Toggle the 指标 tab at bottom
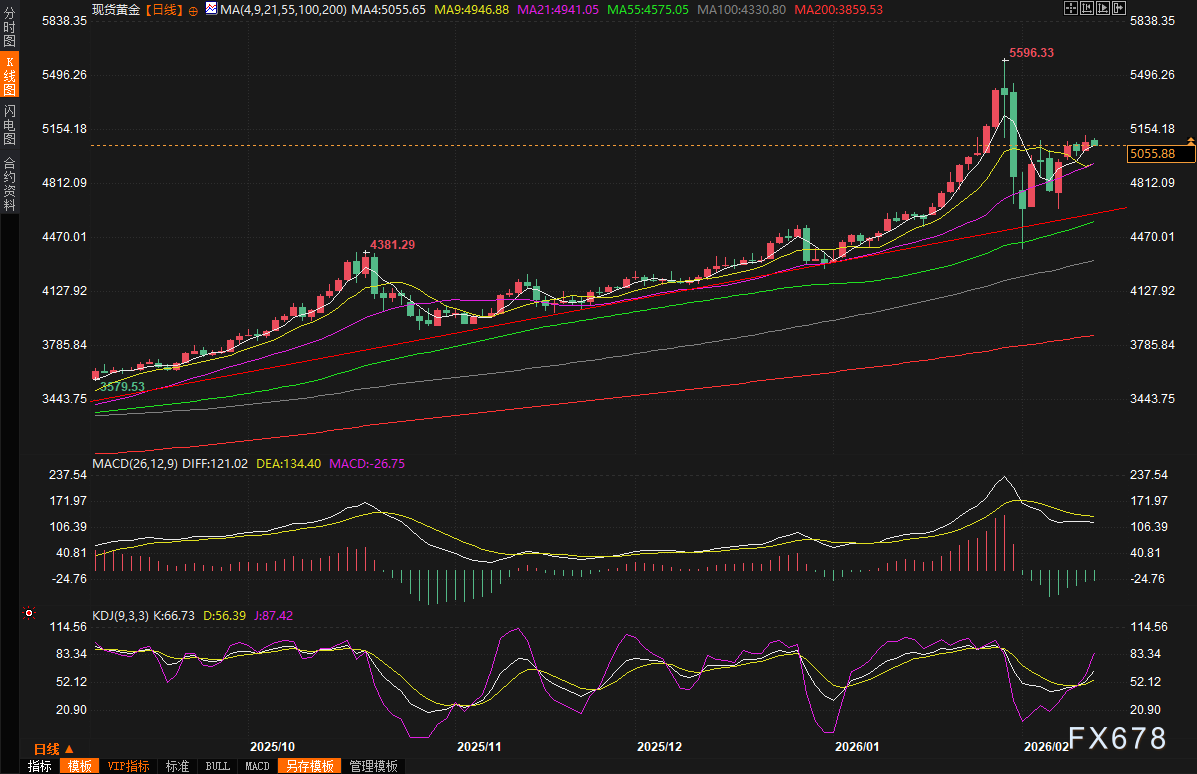 (x=39, y=766)
